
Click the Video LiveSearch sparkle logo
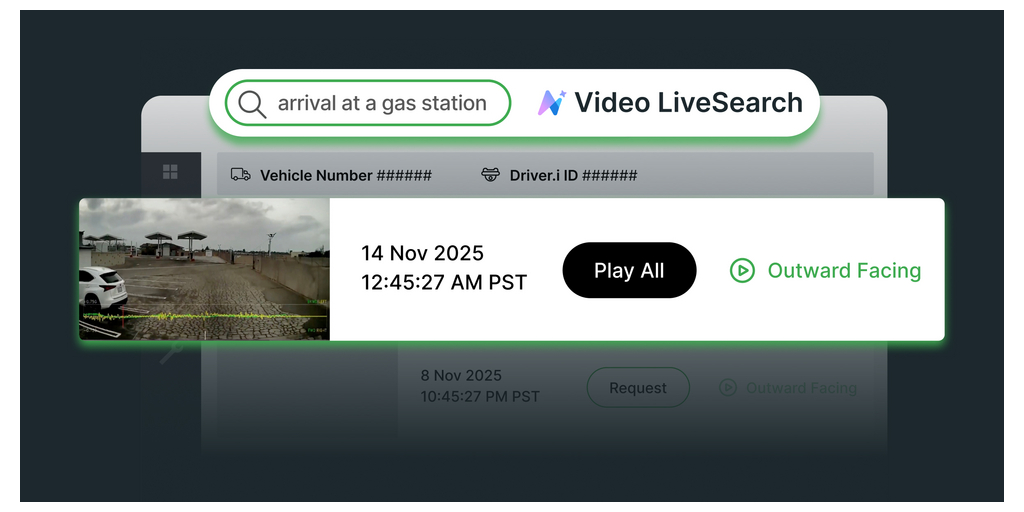tap(551, 103)
